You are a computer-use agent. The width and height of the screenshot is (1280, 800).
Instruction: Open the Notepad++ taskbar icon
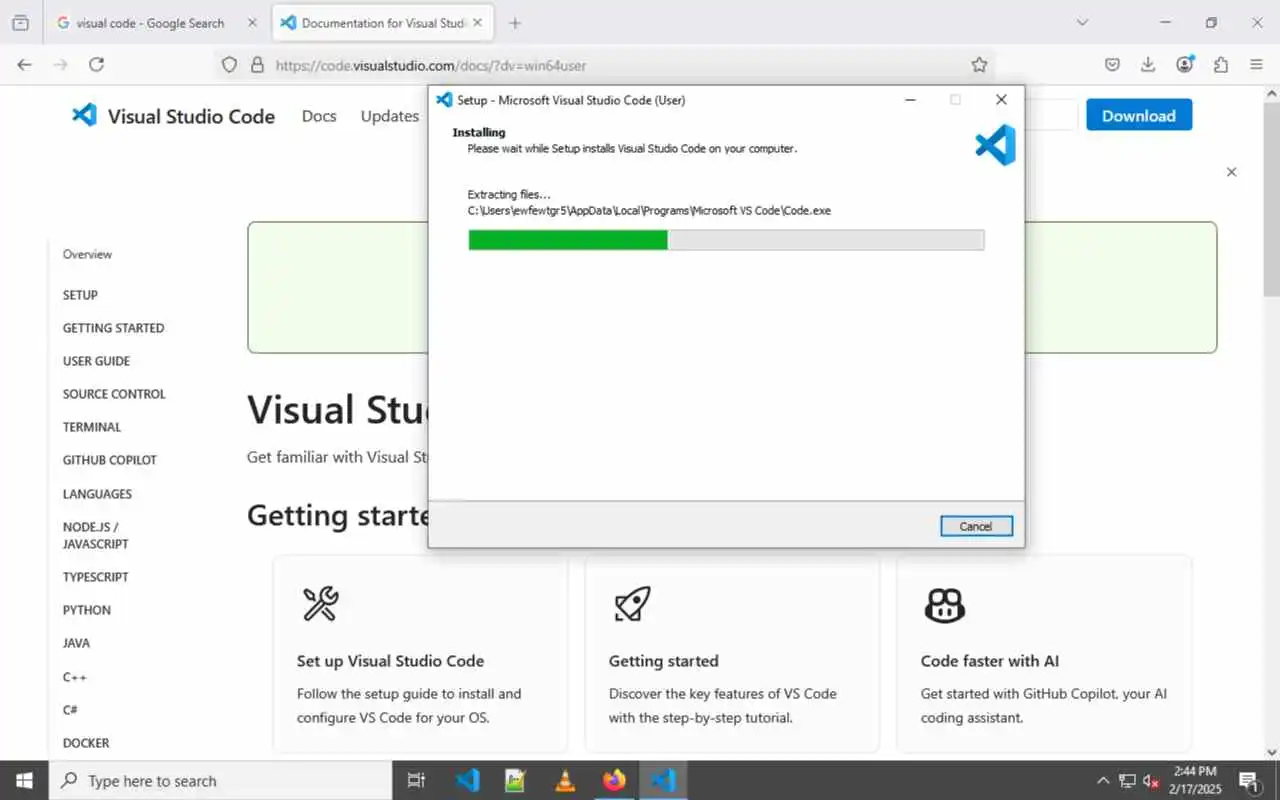[516, 780]
